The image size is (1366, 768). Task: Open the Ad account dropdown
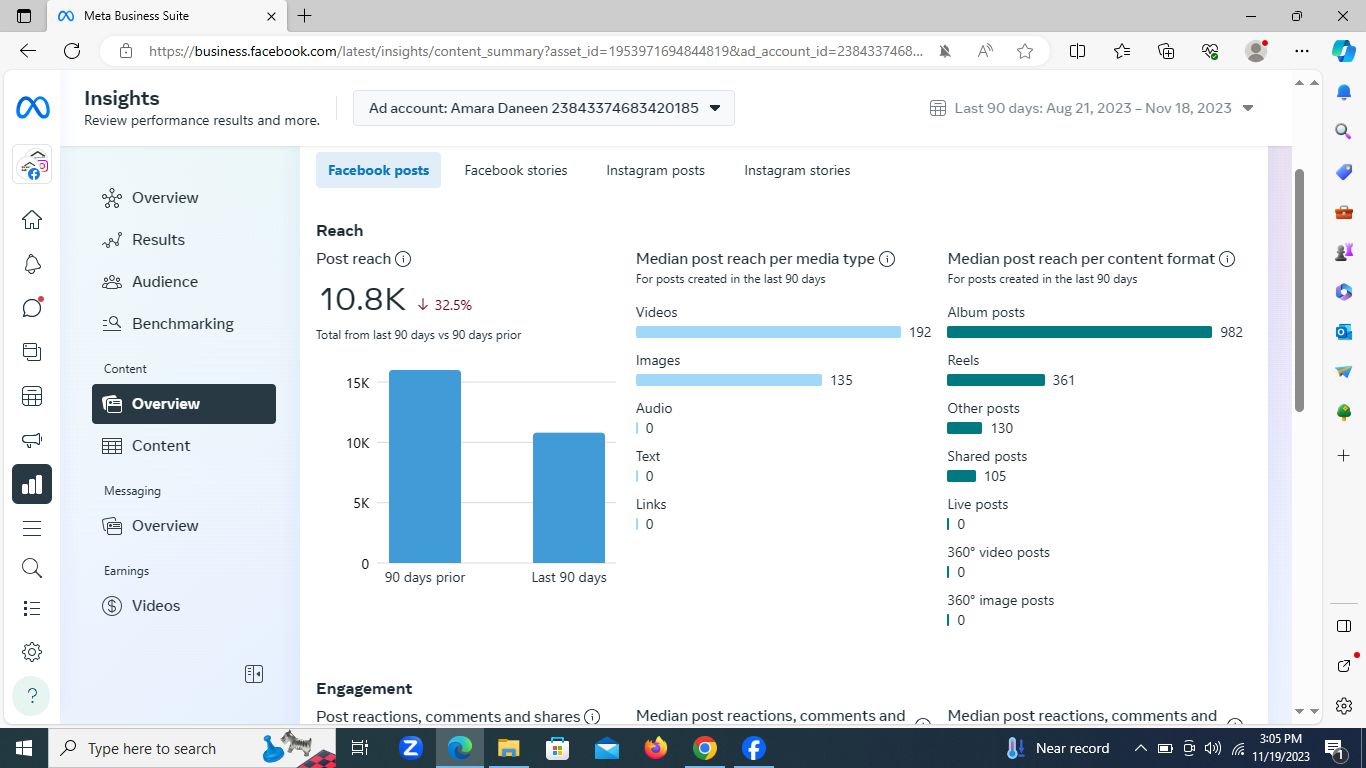(x=544, y=108)
